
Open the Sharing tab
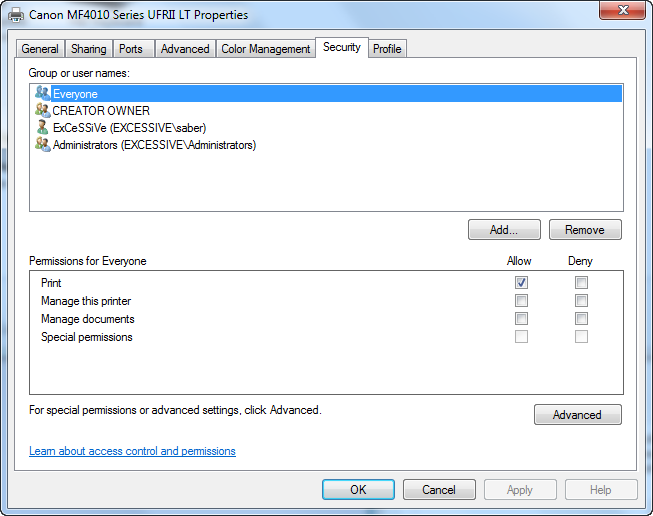89,49
